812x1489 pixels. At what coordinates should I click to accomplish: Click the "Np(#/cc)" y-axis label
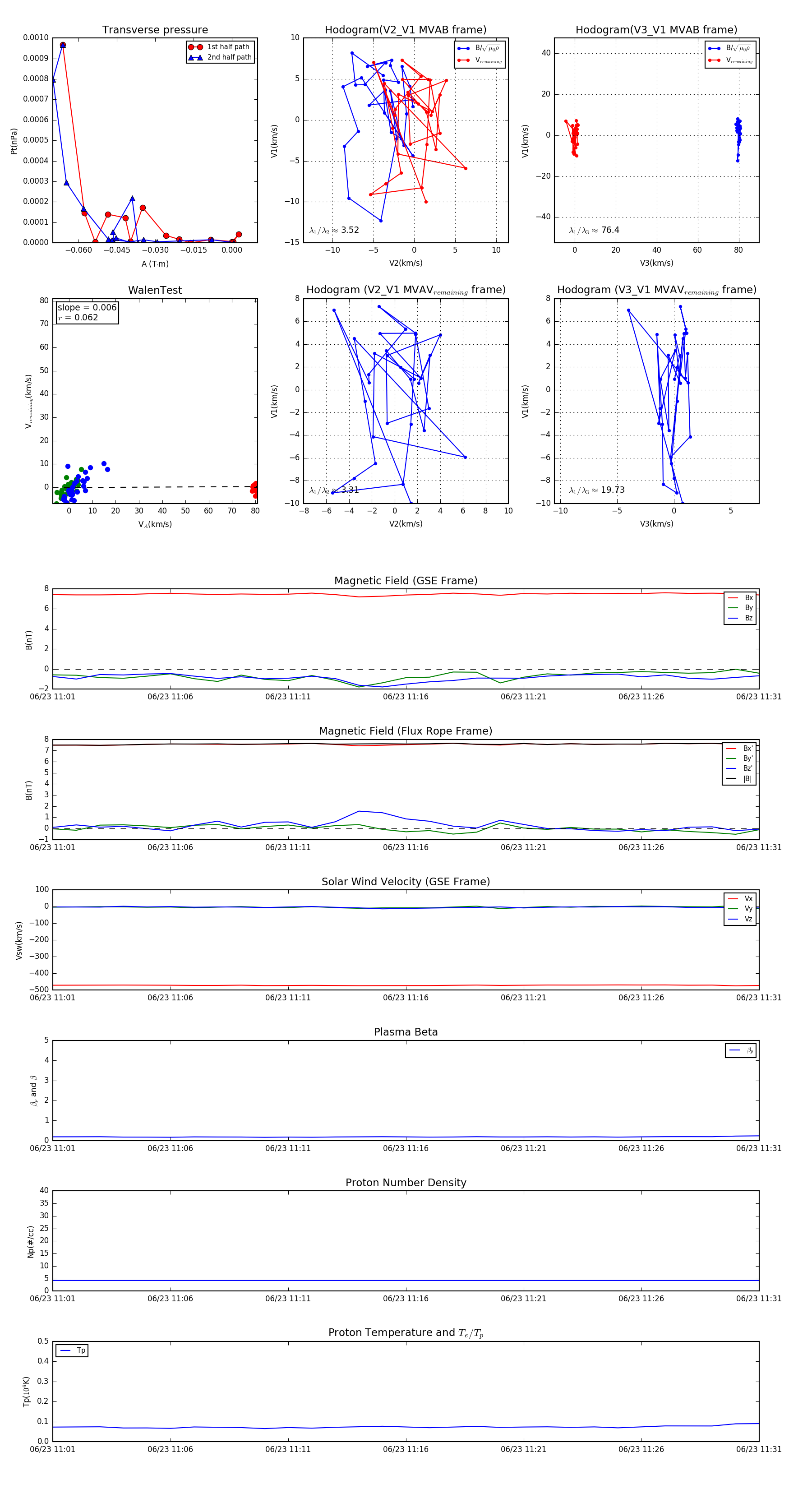pyautogui.click(x=31, y=1242)
